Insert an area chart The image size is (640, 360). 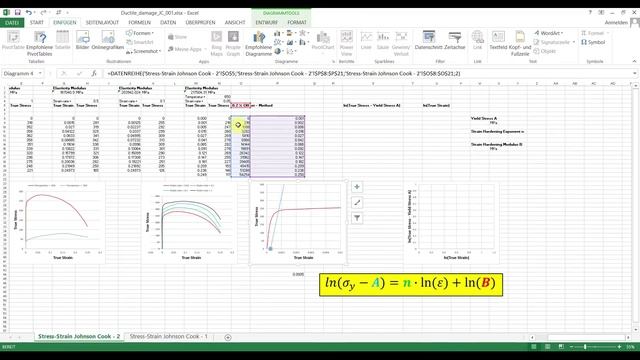point(290,42)
